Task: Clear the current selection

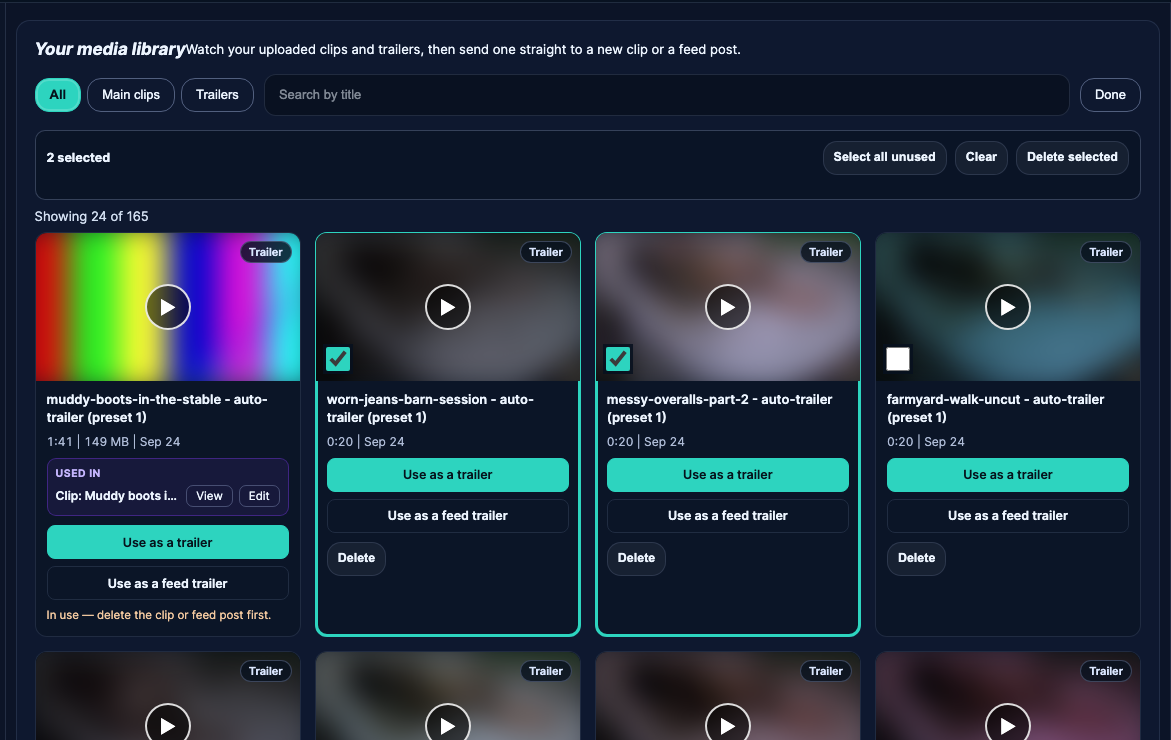Action: [x=981, y=158]
